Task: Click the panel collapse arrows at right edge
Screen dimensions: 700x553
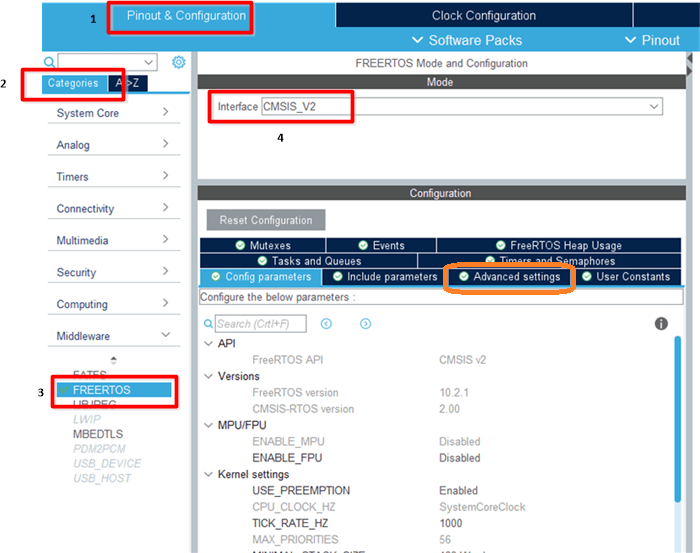Action: pos(690,65)
